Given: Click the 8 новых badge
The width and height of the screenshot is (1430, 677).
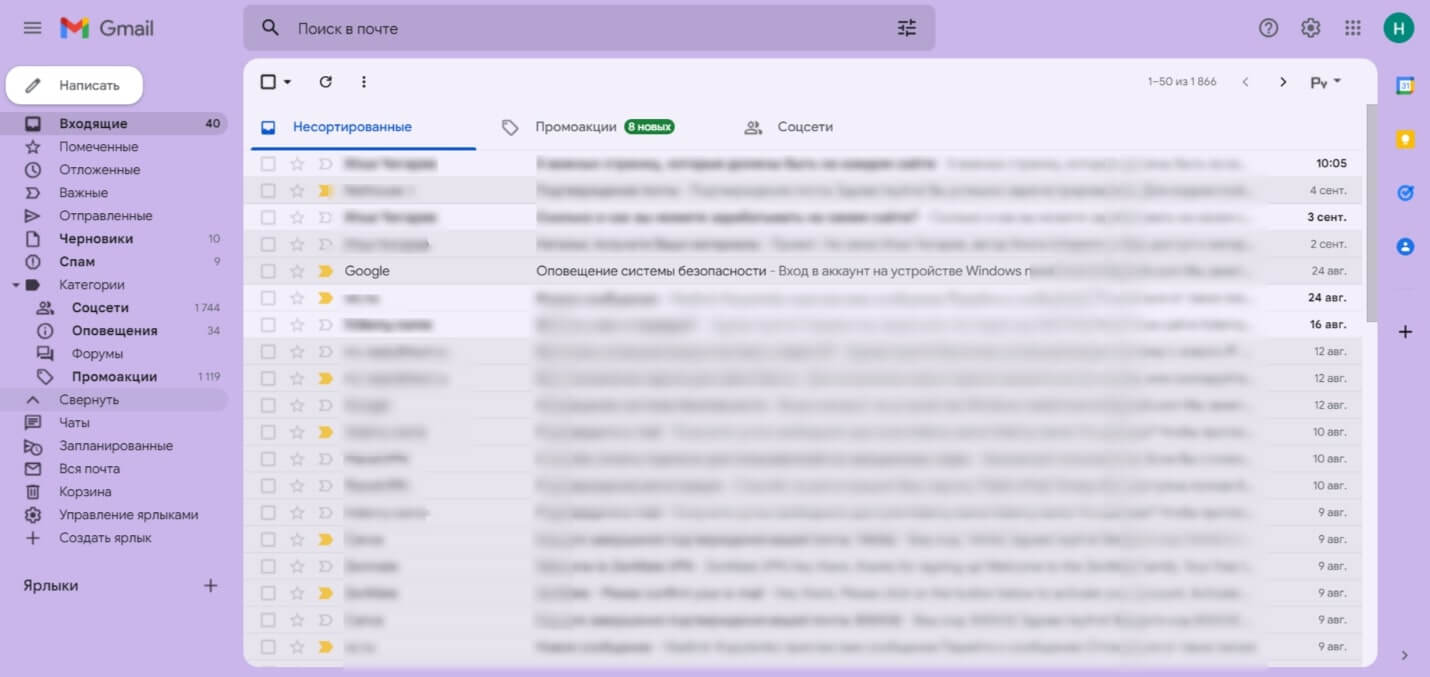Looking at the screenshot, I should pyautogui.click(x=649, y=127).
